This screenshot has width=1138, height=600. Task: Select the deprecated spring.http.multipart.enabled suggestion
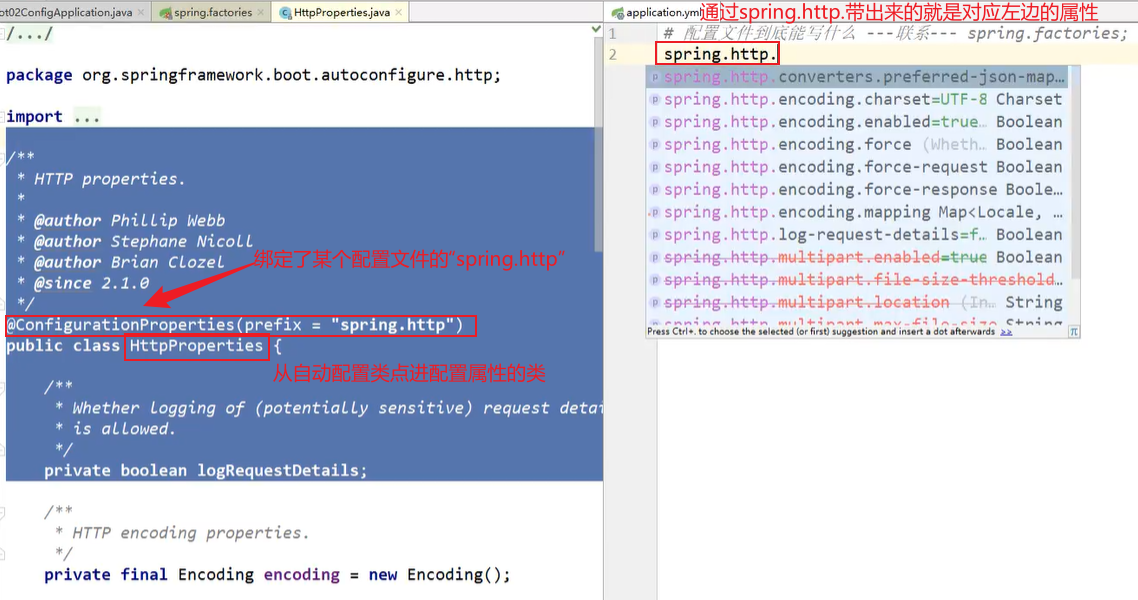pyautogui.click(x=800, y=257)
